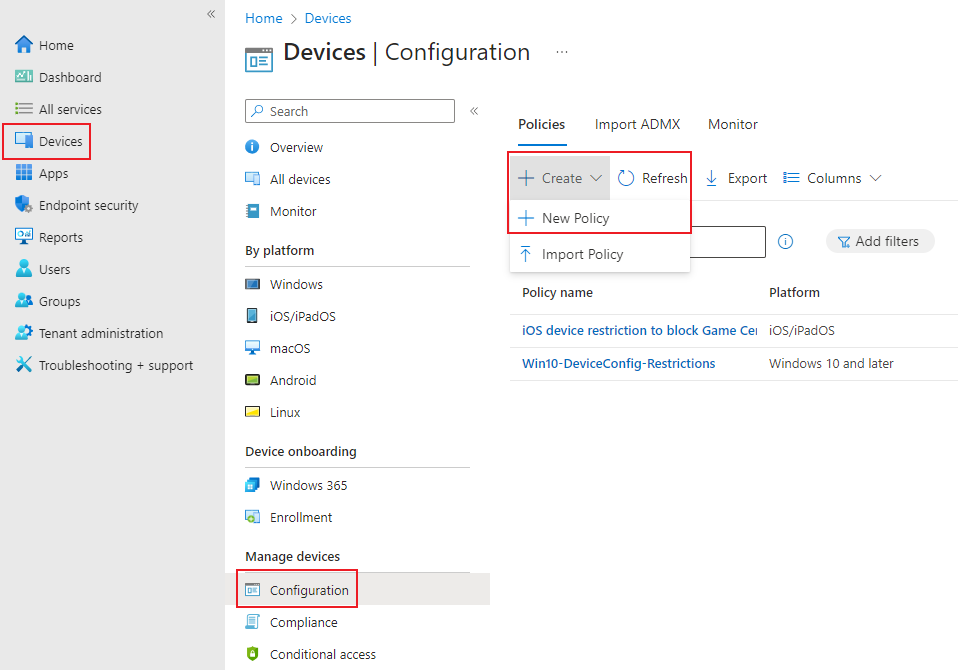Click the info icon beside the search box
The height and width of the screenshot is (670, 958).
click(786, 241)
